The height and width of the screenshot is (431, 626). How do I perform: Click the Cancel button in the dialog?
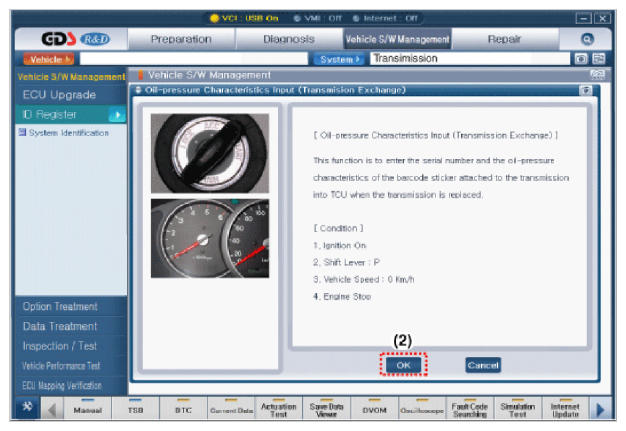coord(483,365)
